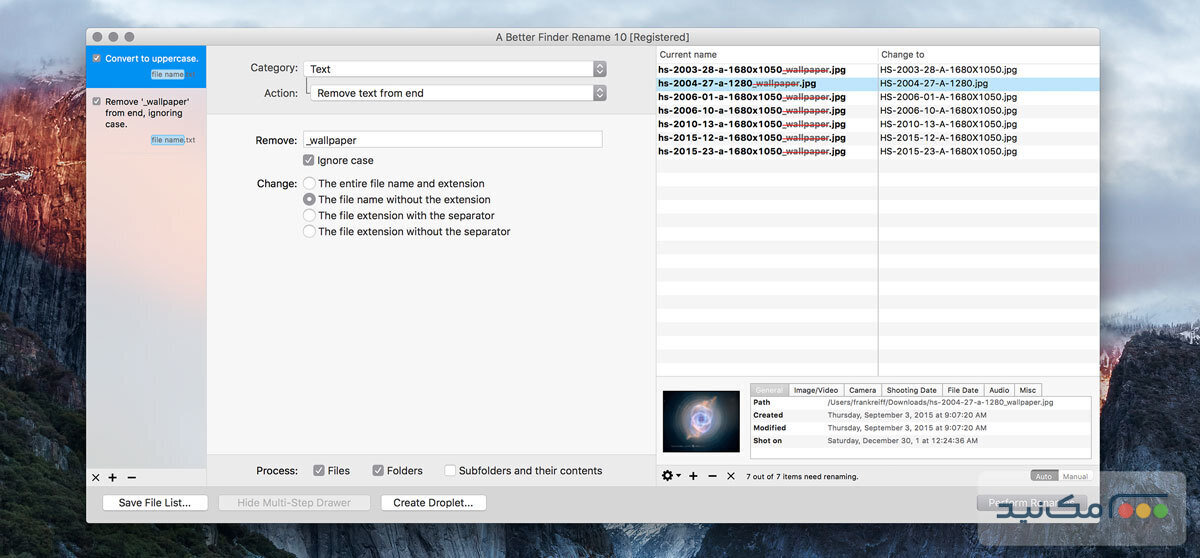Image resolution: width=1200 pixels, height=558 pixels.
Task: Delete all steps using X icon under step list
Action: [96, 478]
